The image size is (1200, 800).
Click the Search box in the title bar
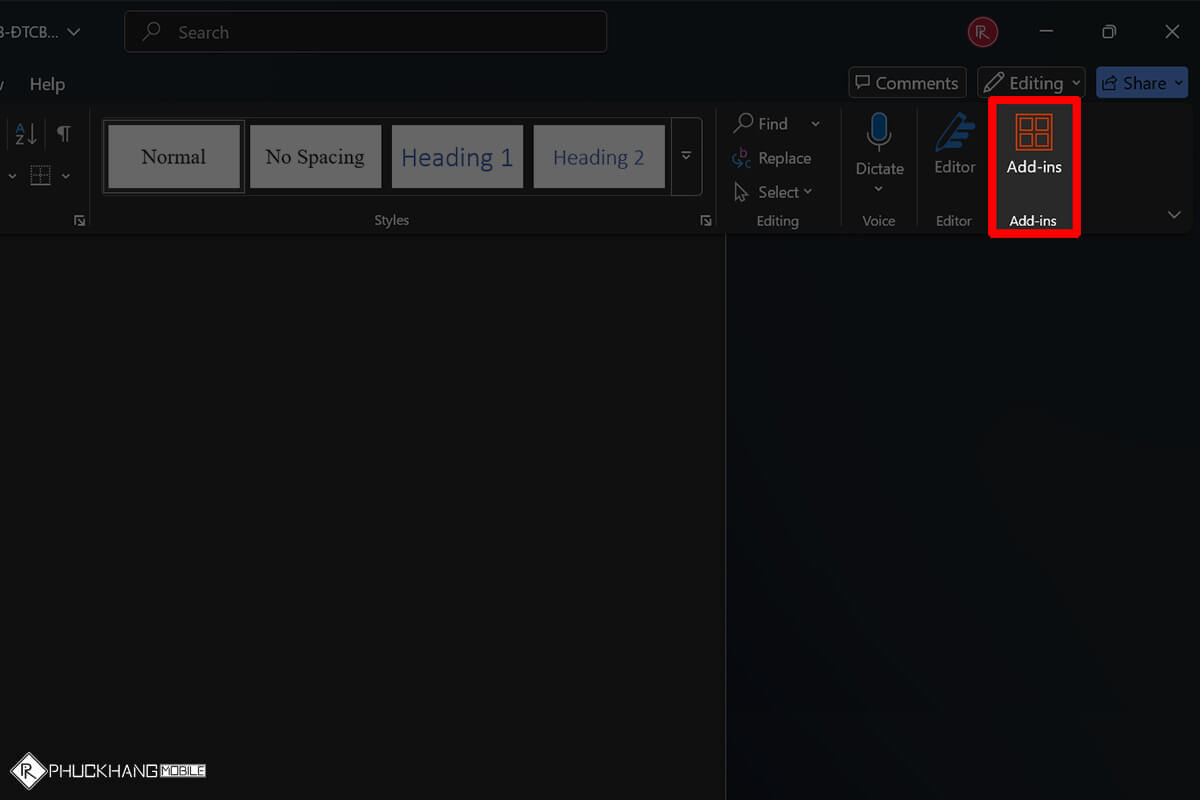[365, 32]
